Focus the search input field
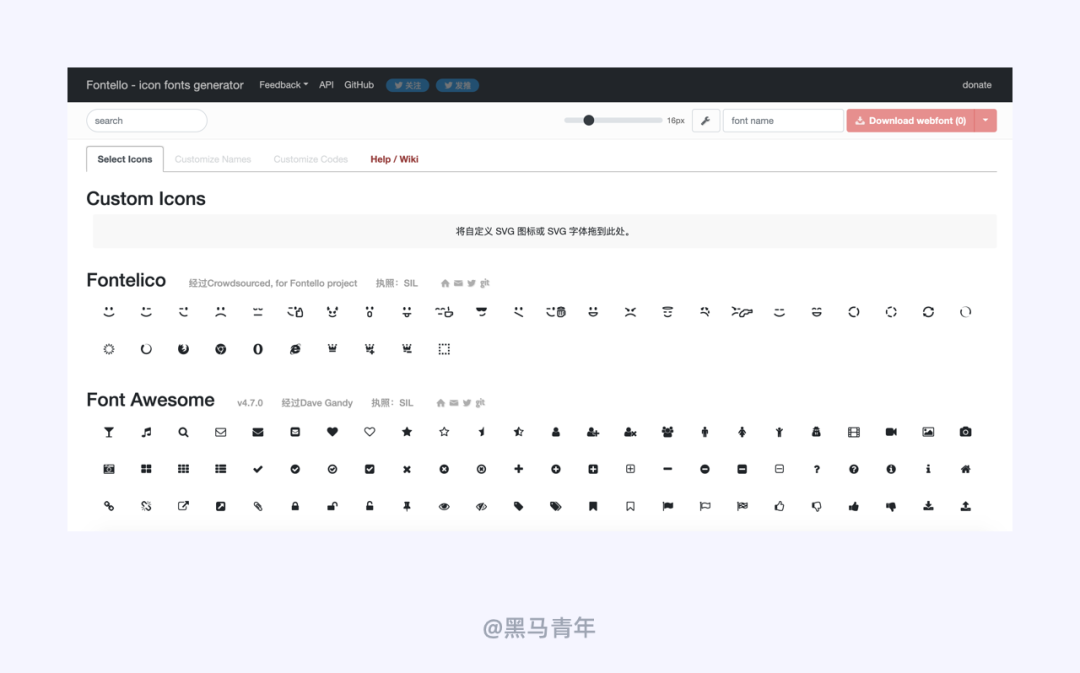The image size is (1080, 673). [147, 121]
